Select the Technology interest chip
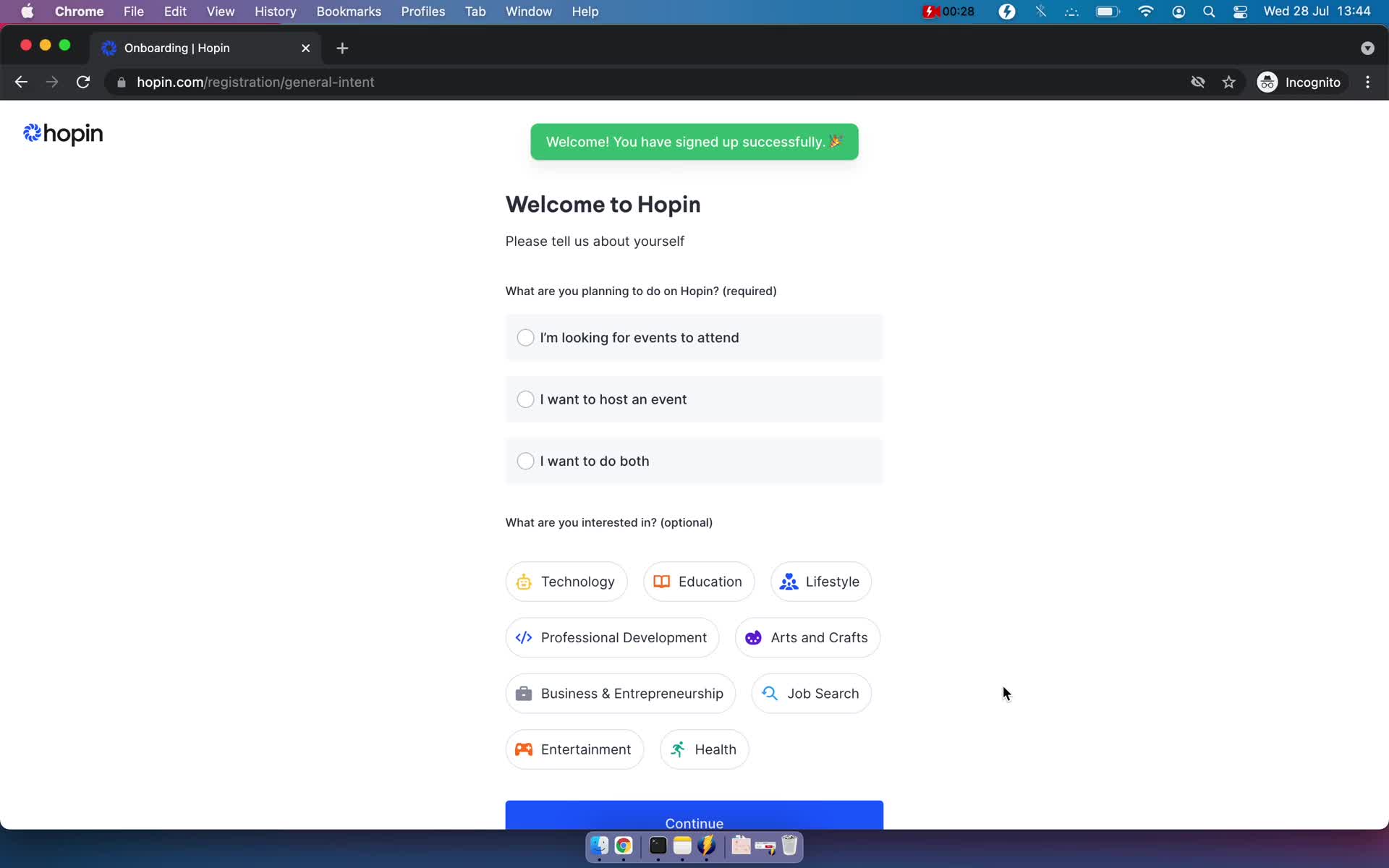1389x868 pixels. [566, 582]
